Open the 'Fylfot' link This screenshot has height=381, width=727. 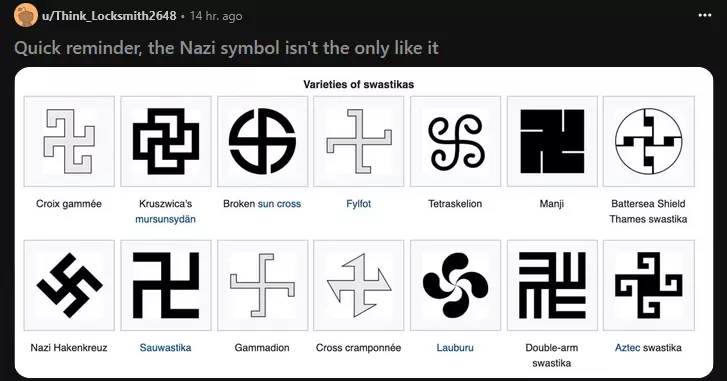(x=358, y=203)
